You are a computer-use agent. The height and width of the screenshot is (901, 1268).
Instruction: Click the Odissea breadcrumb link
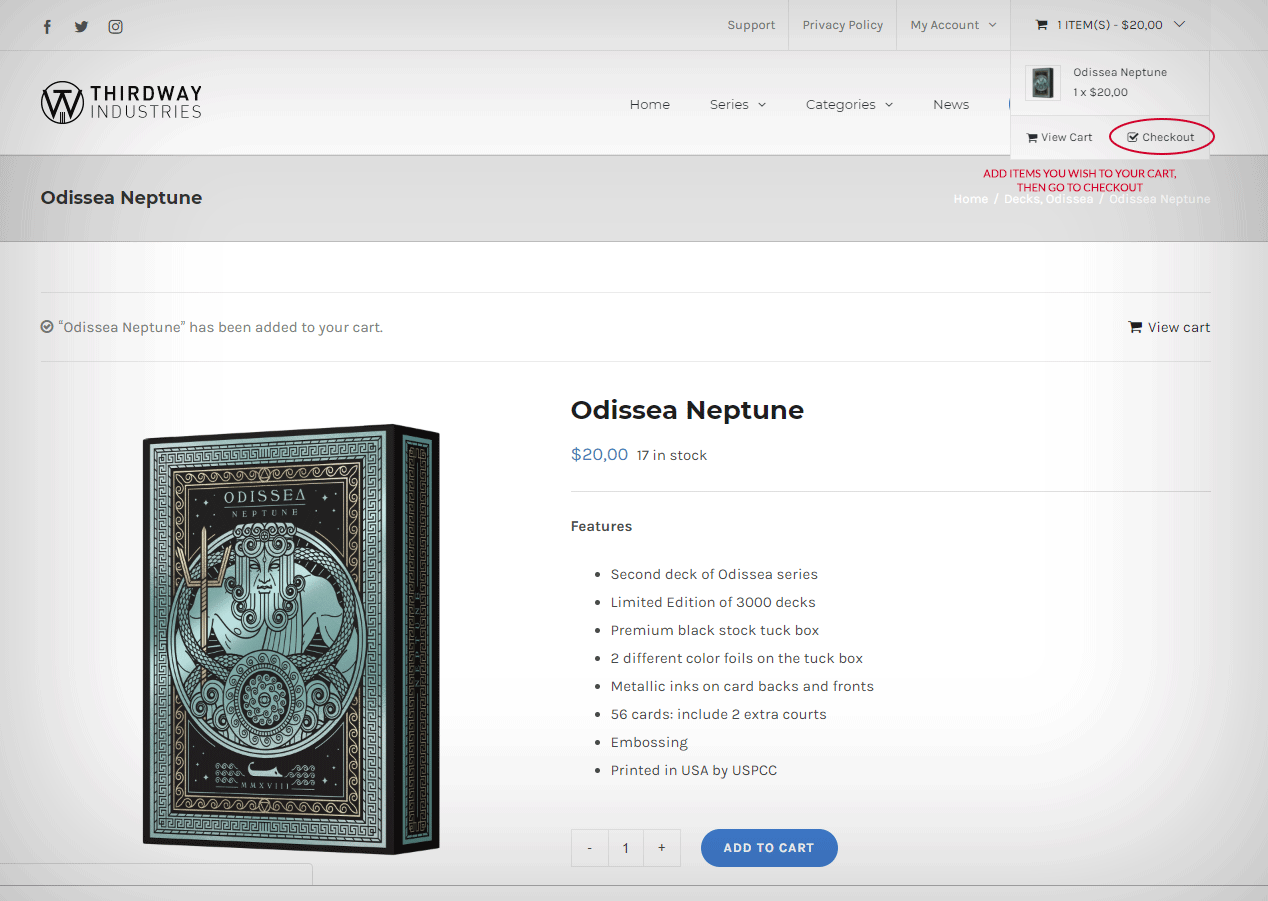point(1069,199)
